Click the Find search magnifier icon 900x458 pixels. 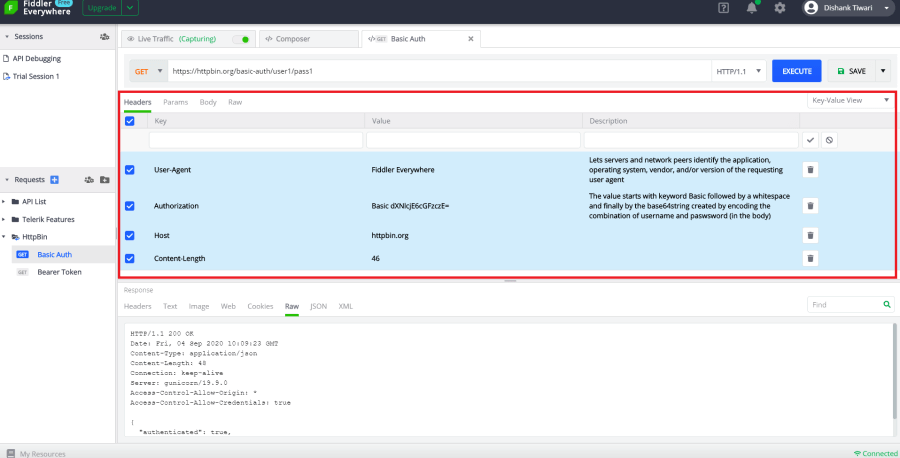[887, 305]
